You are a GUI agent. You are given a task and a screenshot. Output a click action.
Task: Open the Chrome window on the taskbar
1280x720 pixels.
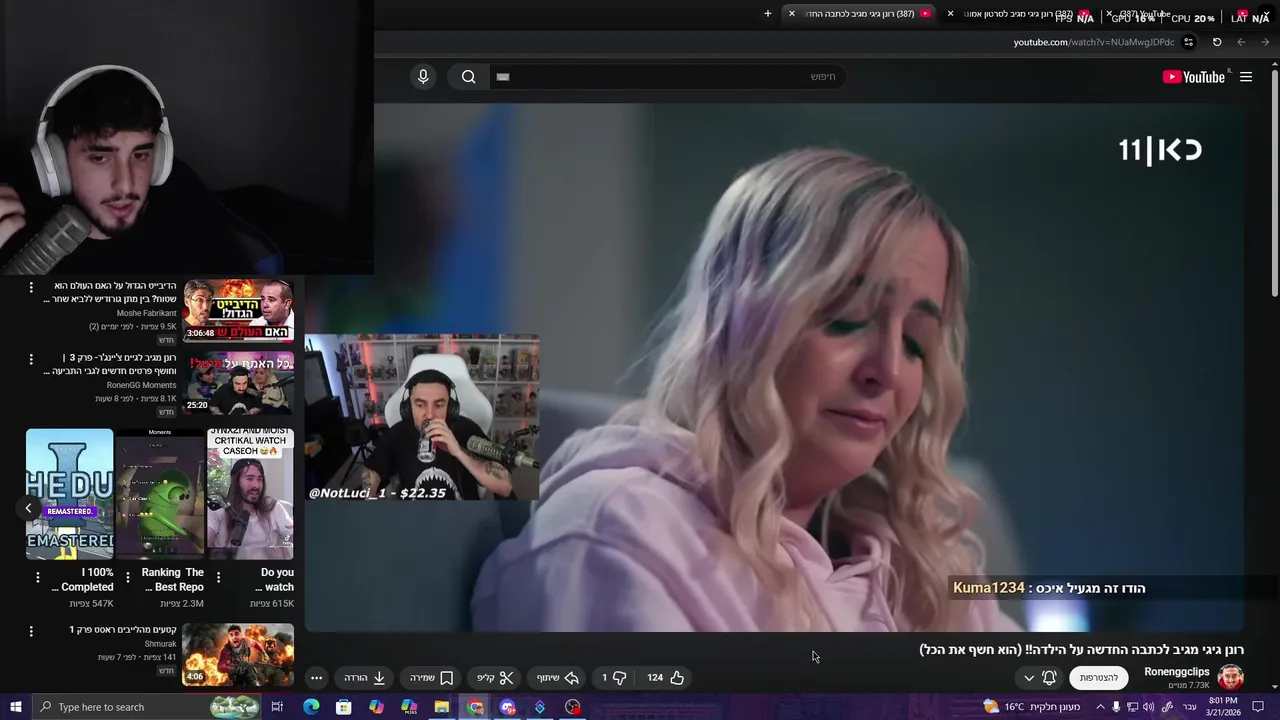475,707
